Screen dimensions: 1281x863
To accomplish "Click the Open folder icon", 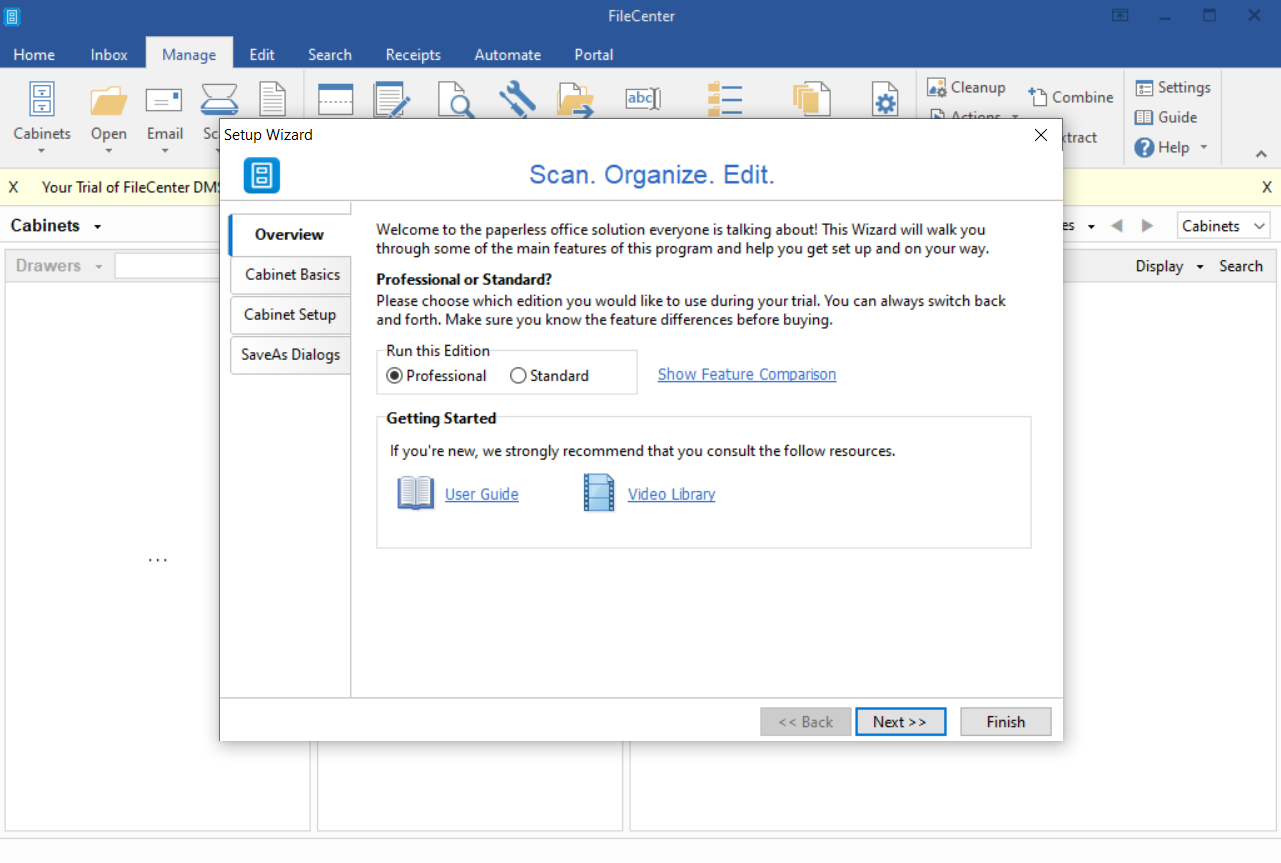I will [108, 101].
